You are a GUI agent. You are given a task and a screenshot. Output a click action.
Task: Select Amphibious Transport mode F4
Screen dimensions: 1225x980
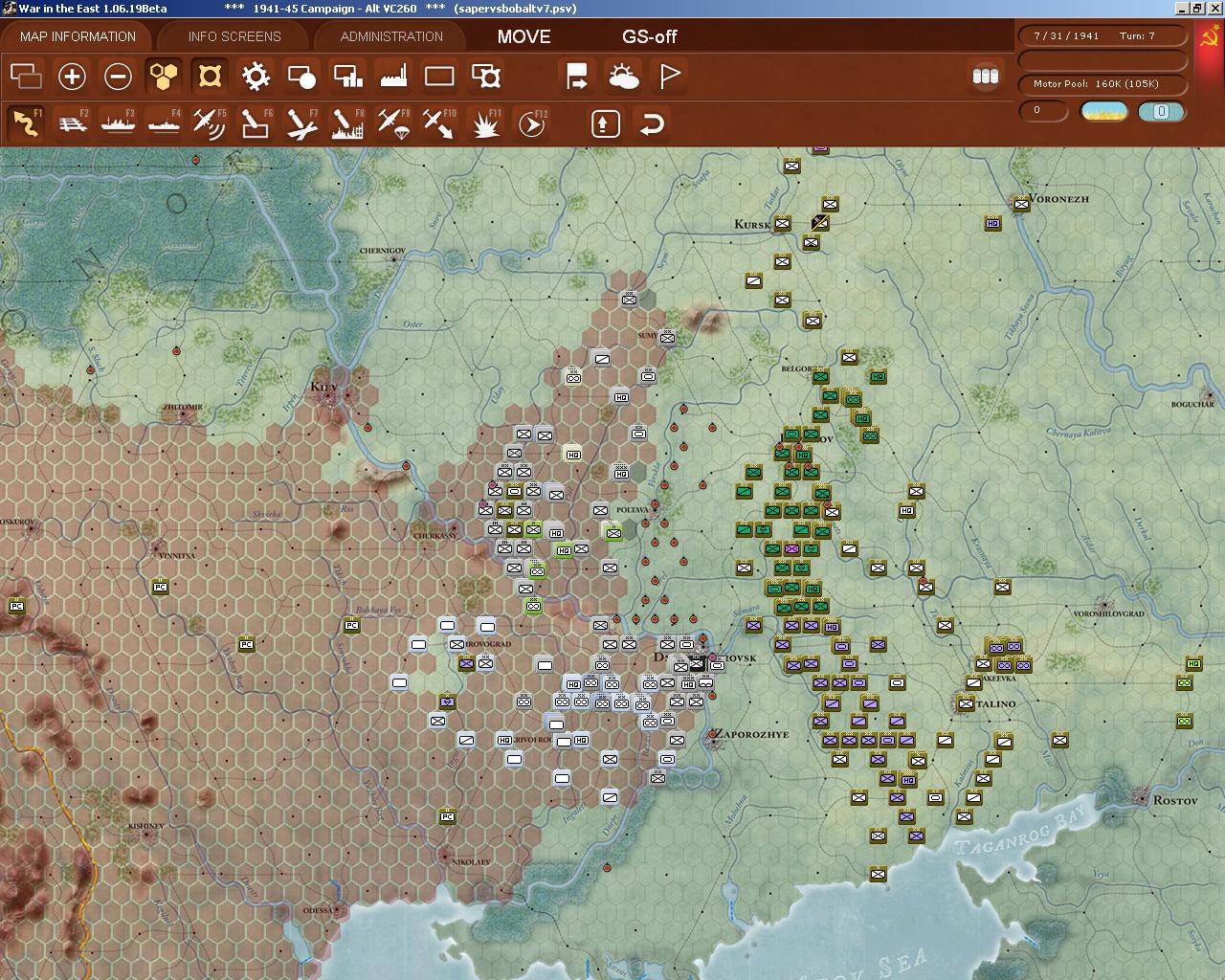point(164,123)
